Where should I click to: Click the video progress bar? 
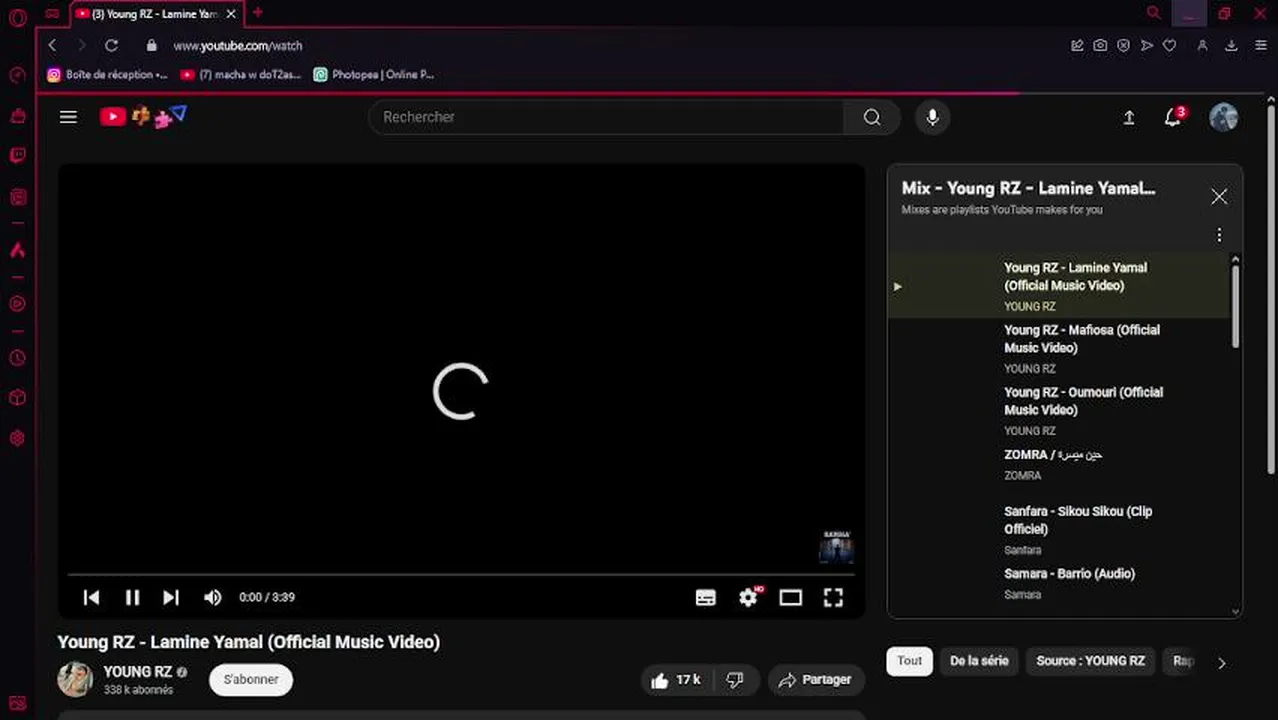coord(461,575)
